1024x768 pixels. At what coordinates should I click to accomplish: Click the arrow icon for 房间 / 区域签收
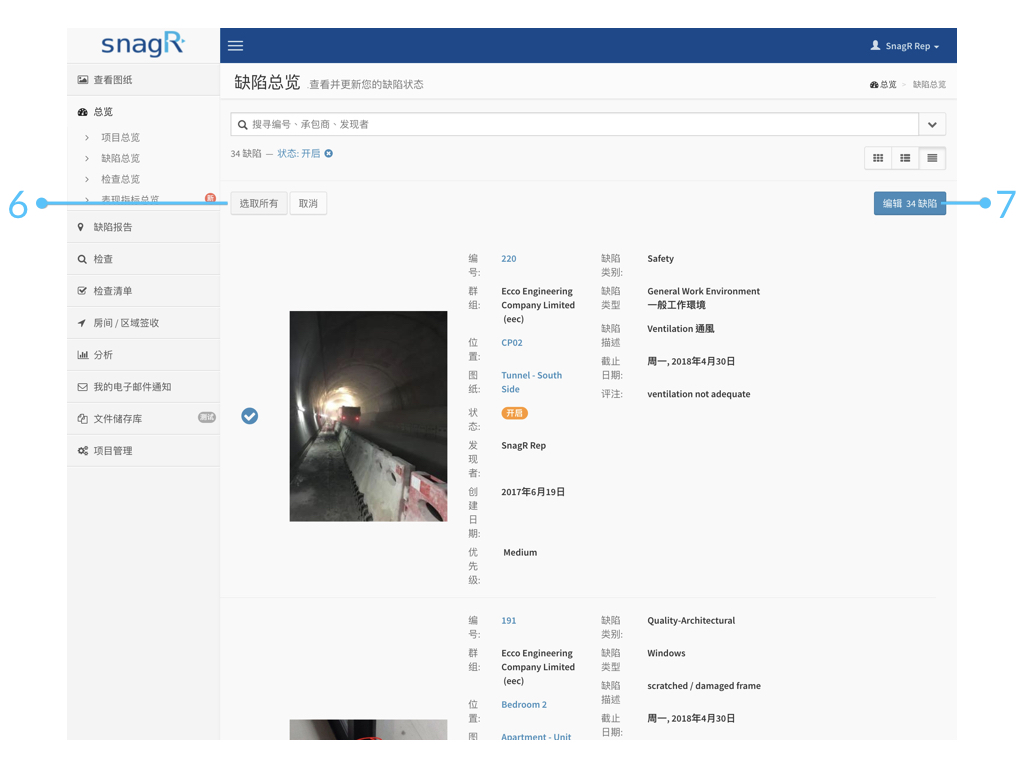(x=82, y=323)
